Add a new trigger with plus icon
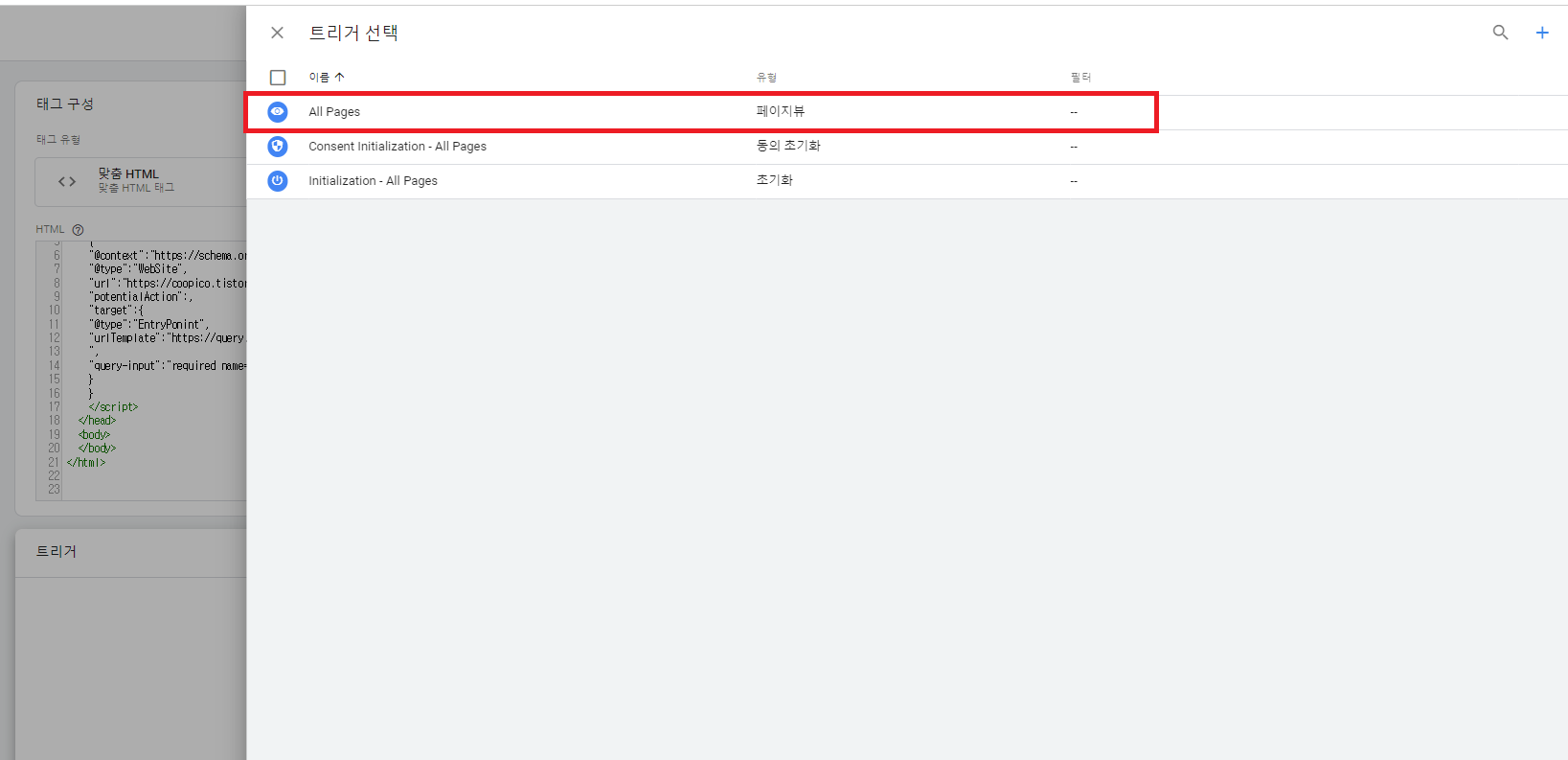The width and height of the screenshot is (1568, 760). (x=1542, y=33)
